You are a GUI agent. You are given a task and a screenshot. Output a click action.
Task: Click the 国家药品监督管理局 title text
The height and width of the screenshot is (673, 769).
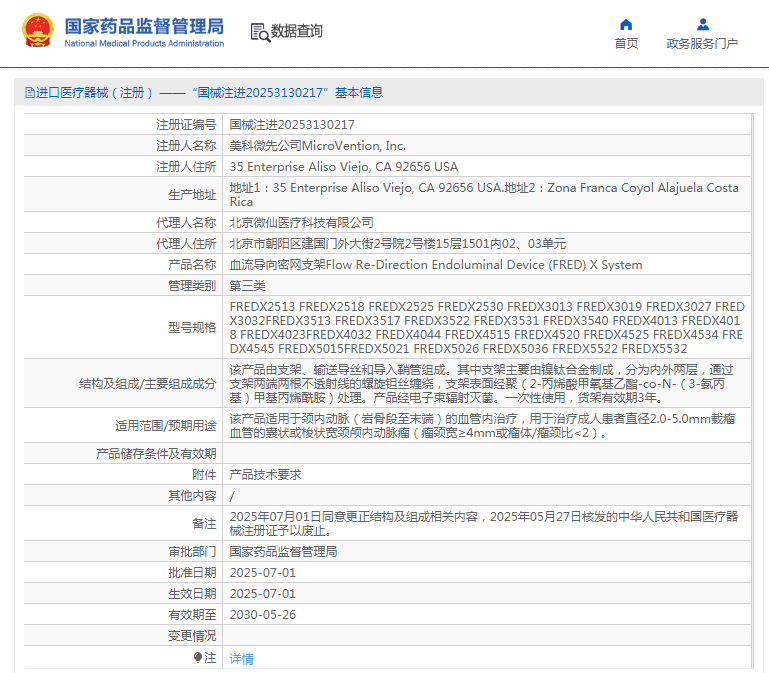coord(144,26)
